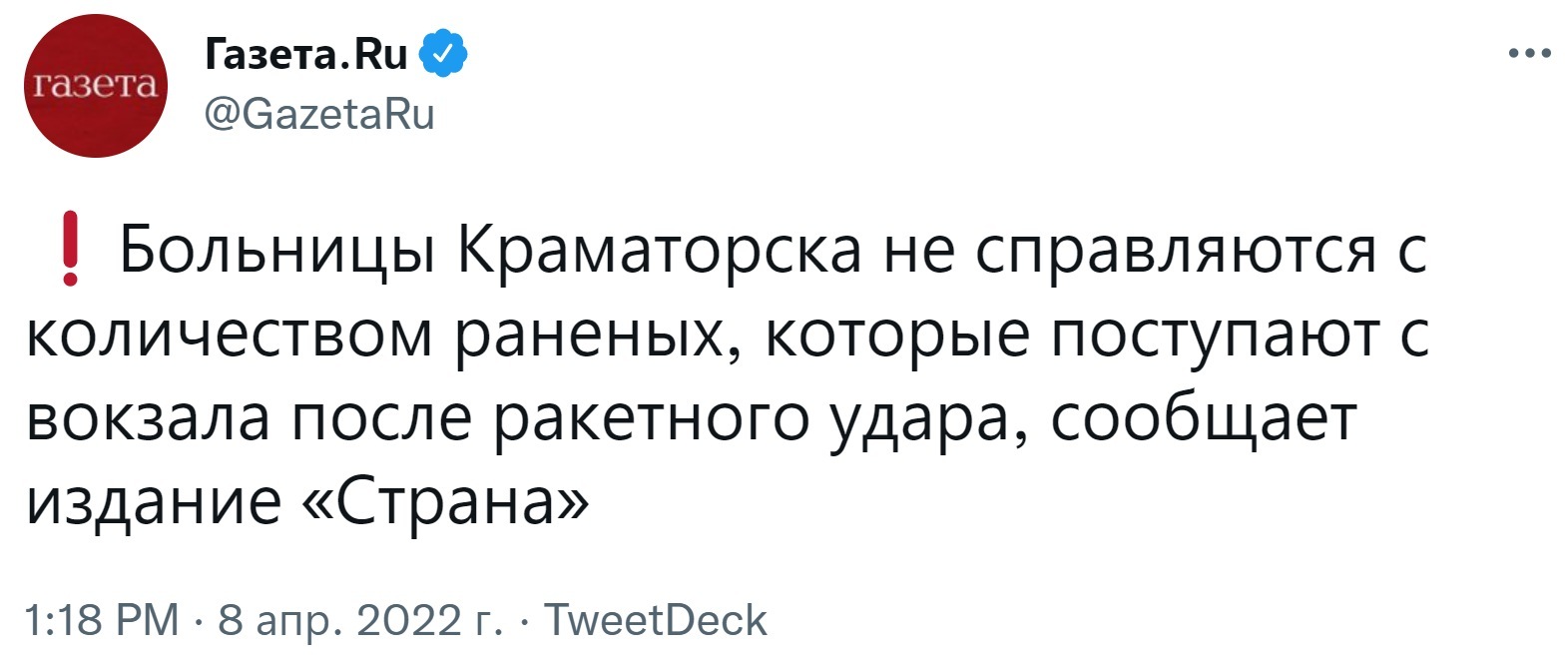1568x664 pixels.
Task: Open the TweetDeck source link
Action: (x=656, y=620)
